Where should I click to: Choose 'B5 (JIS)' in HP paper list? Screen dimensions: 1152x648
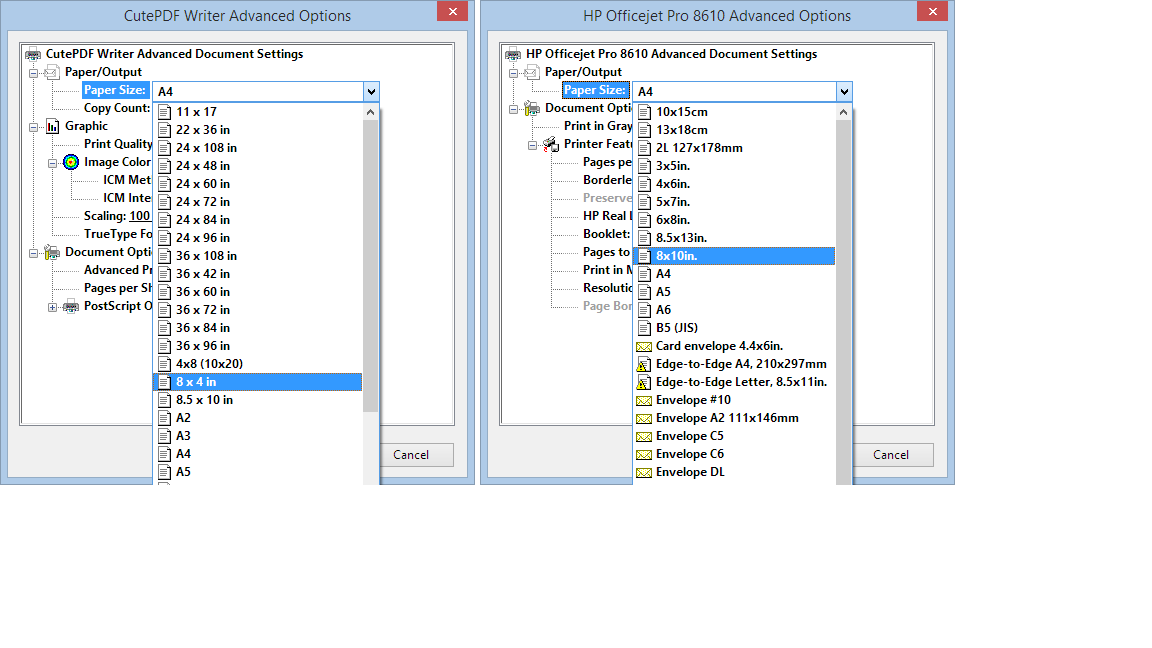coord(676,328)
